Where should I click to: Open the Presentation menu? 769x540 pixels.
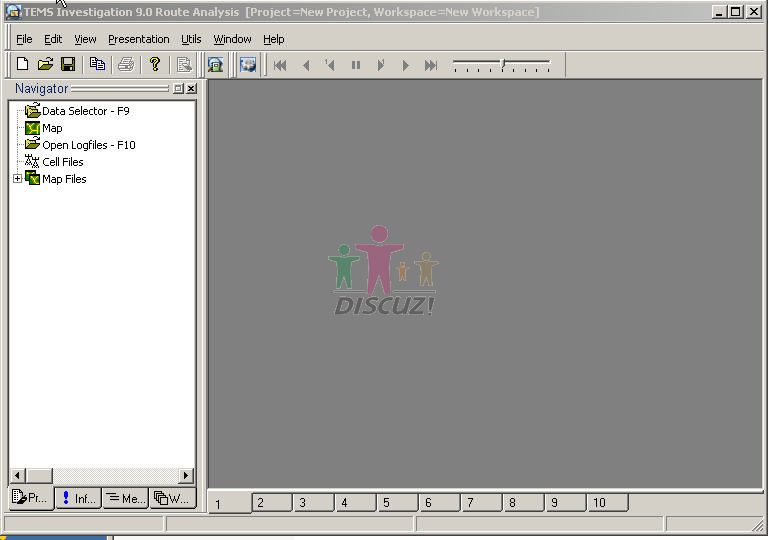[x=138, y=39]
